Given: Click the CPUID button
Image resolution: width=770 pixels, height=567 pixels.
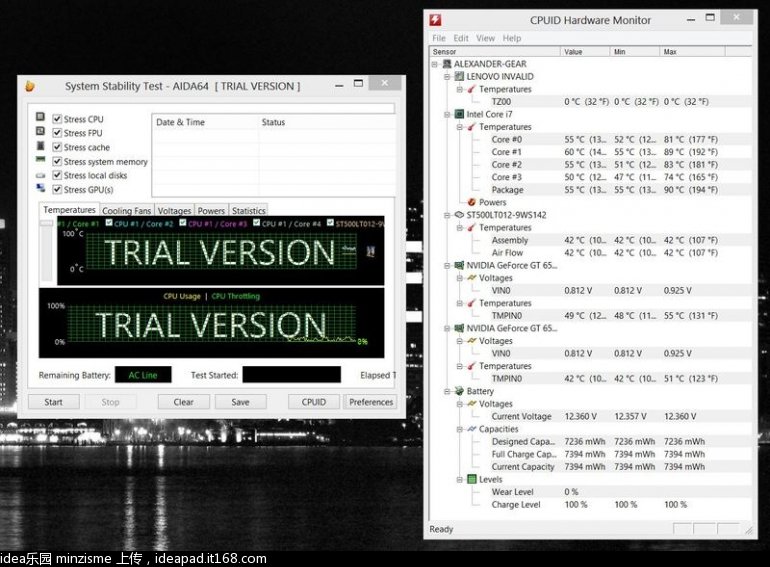Looking at the screenshot, I should pyautogui.click(x=314, y=402).
